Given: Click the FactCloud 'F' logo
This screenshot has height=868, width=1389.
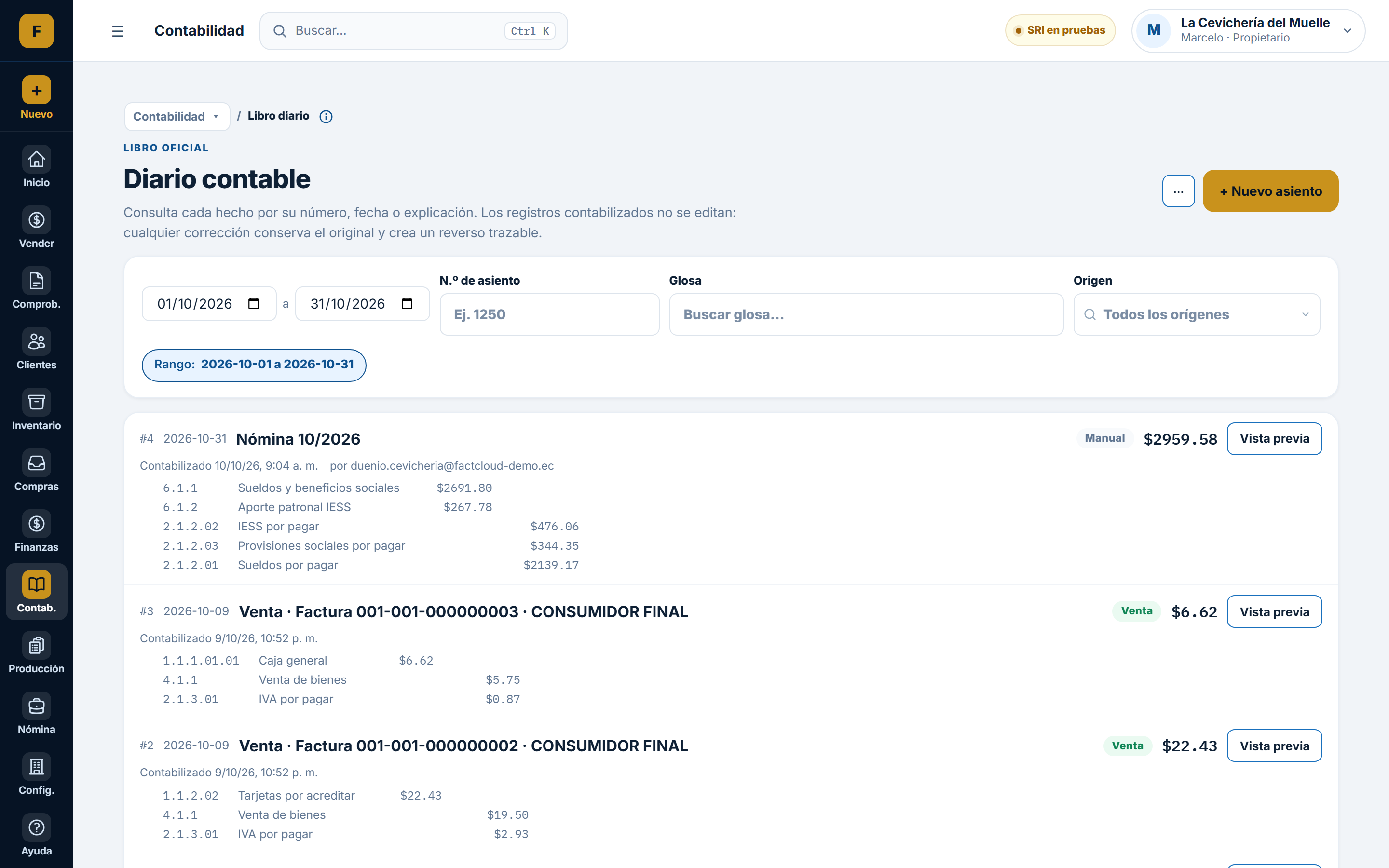Looking at the screenshot, I should click(36, 30).
